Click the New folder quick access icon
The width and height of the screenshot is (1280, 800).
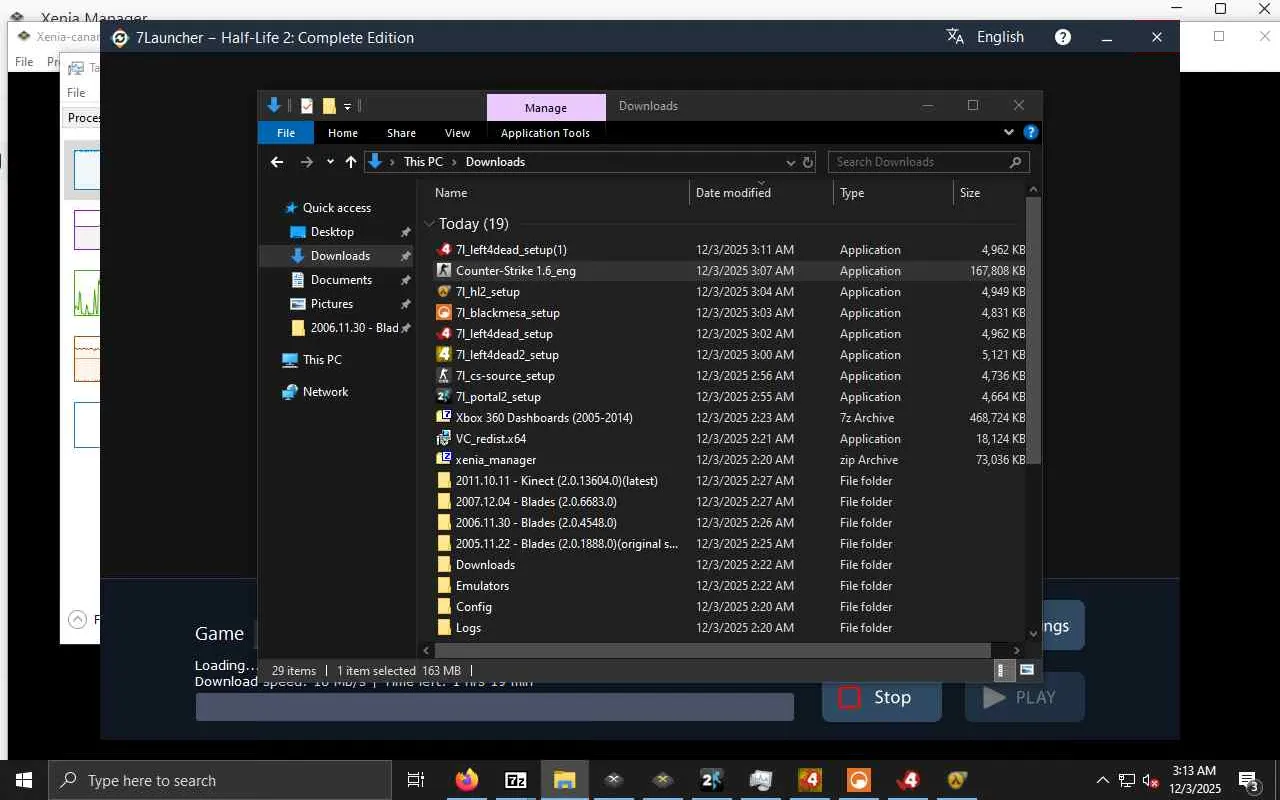(329, 106)
